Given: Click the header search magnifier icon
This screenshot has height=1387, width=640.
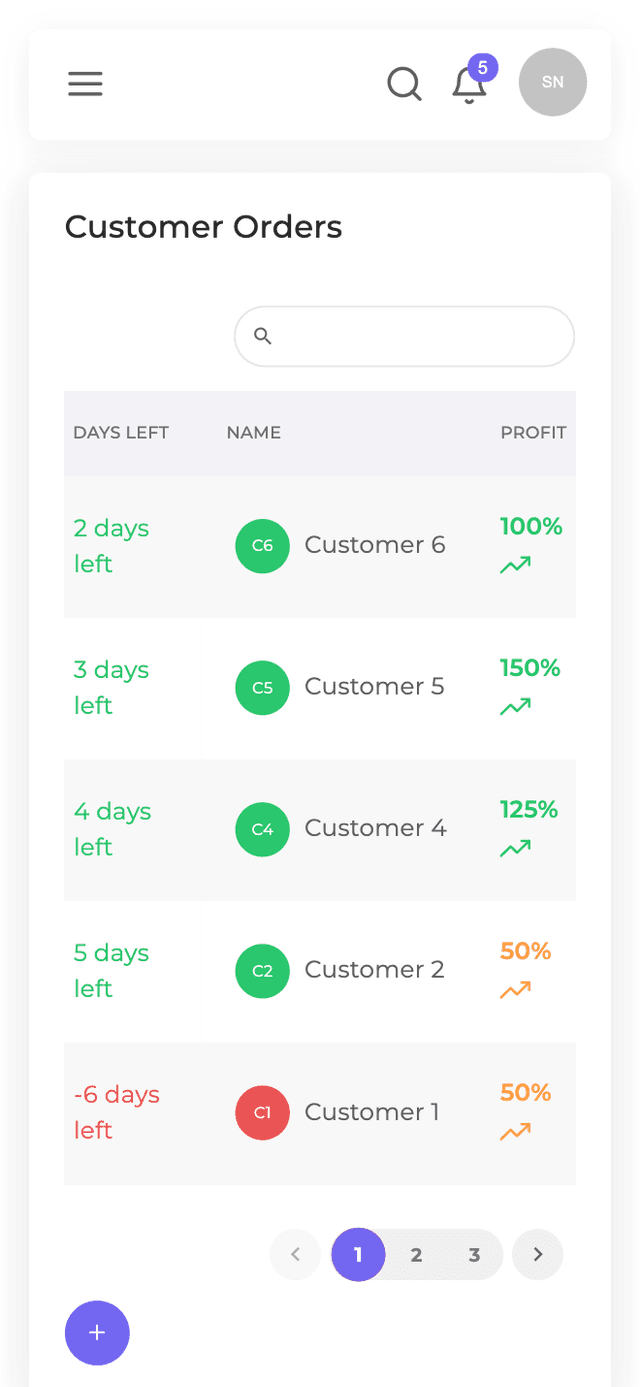Looking at the screenshot, I should tap(404, 84).
